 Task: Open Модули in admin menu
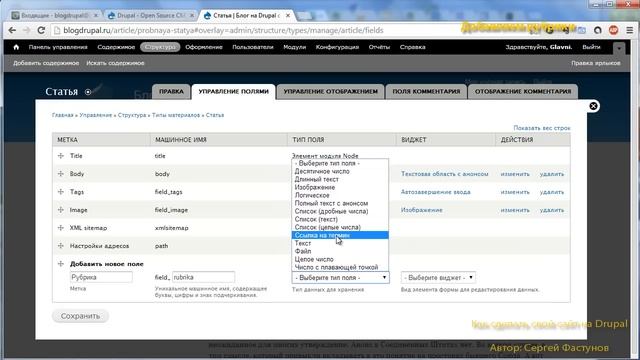click(294, 47)
